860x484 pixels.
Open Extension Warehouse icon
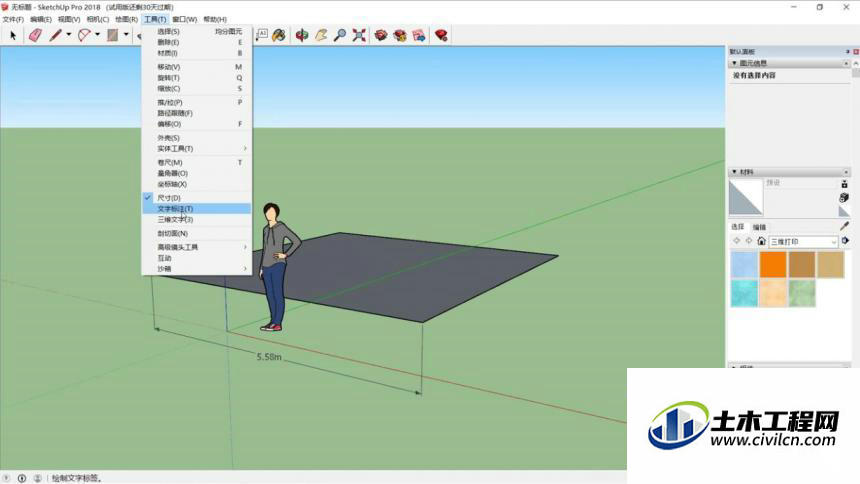(x=400, y=36)
